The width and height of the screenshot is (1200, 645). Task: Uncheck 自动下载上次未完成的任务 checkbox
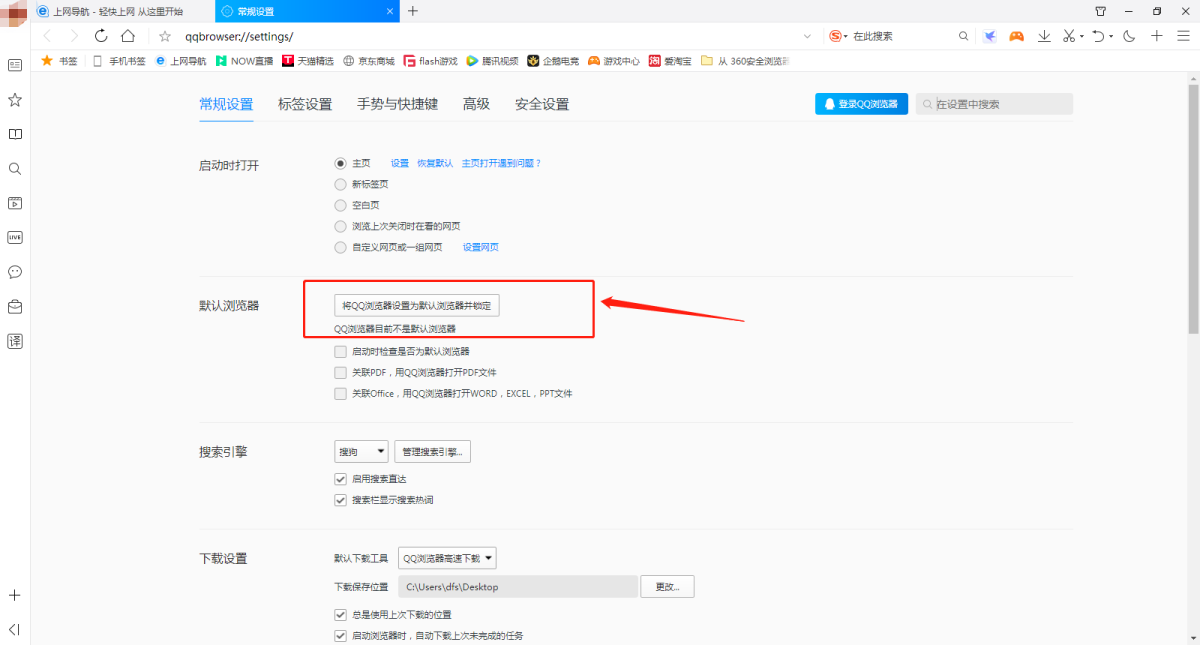[x=340, y=636]
